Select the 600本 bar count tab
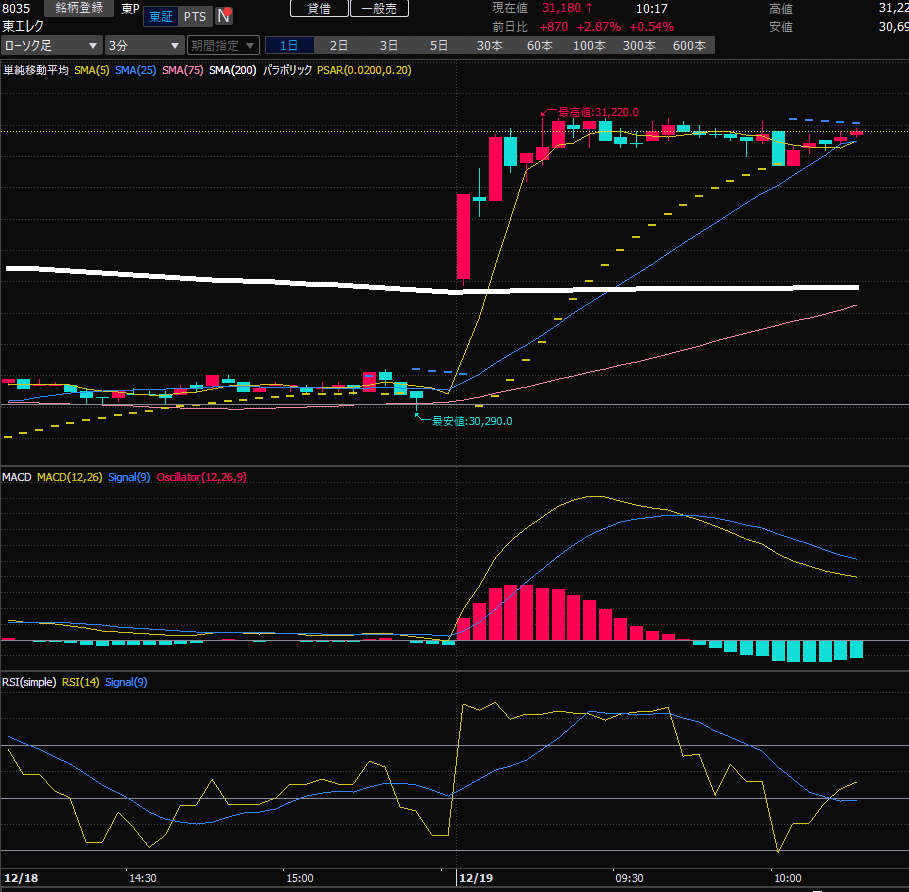909x892 pixels. [689, 46]
